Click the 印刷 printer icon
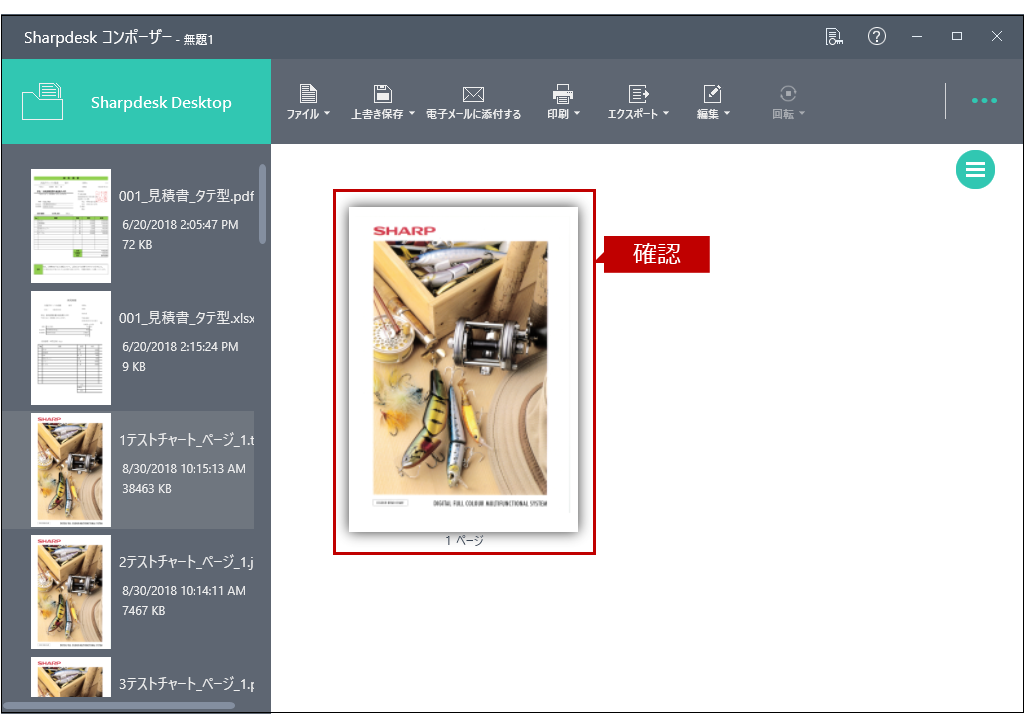The image size is (1024, 728). [x=563, y=94]
